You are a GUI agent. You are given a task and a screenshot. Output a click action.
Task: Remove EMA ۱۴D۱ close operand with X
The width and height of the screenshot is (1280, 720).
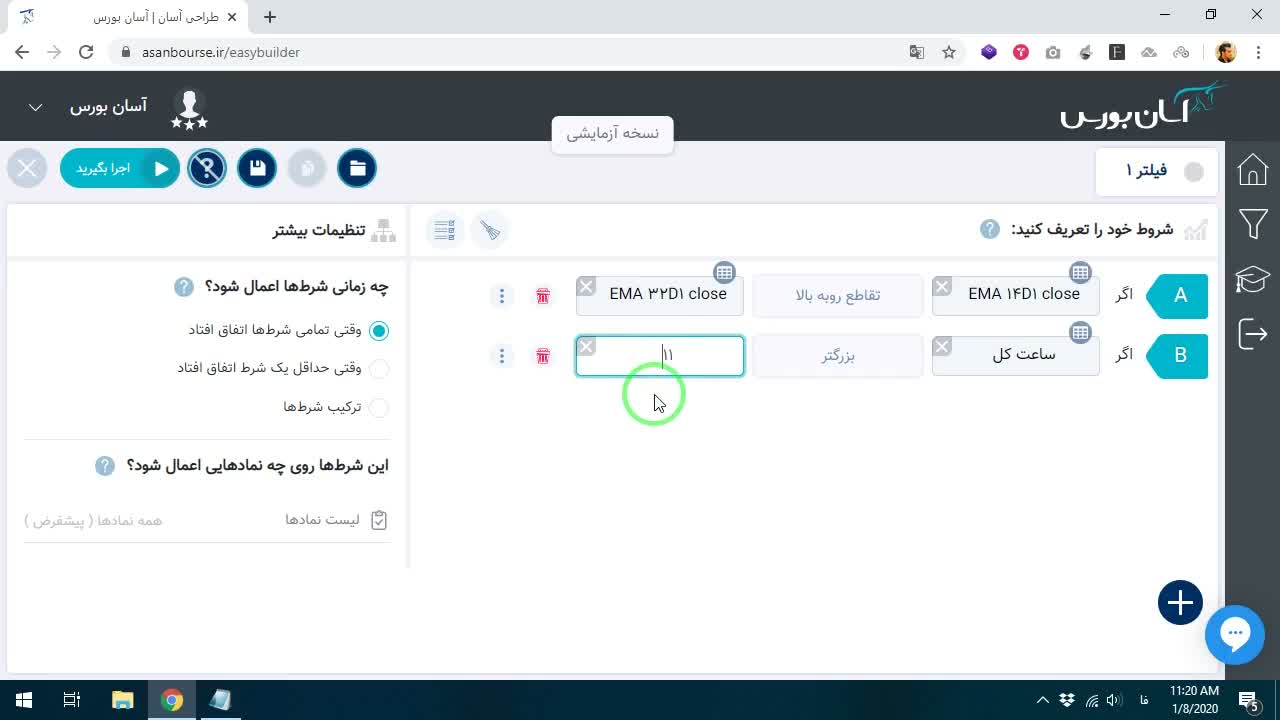pos(942,287)
